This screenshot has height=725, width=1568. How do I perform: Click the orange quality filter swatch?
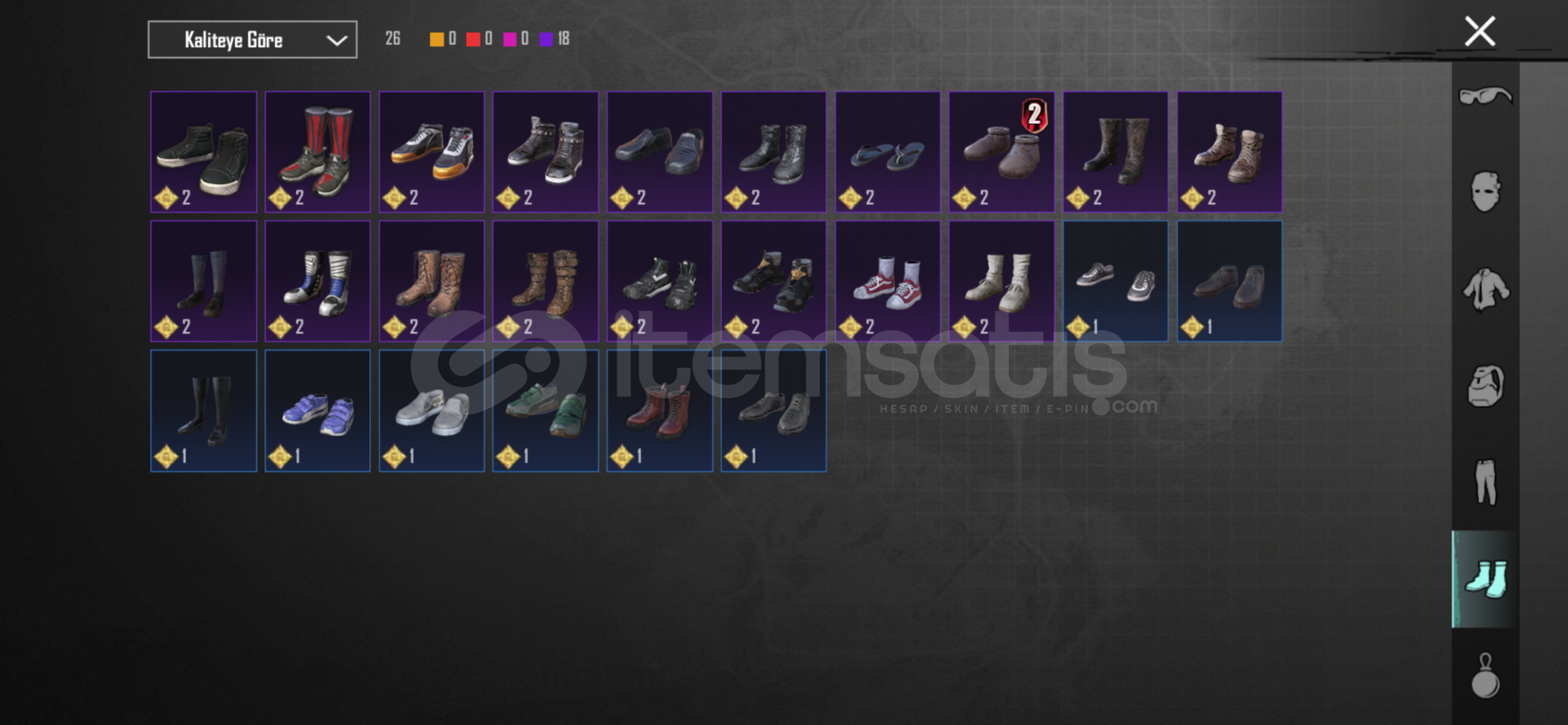pos(436,39)
